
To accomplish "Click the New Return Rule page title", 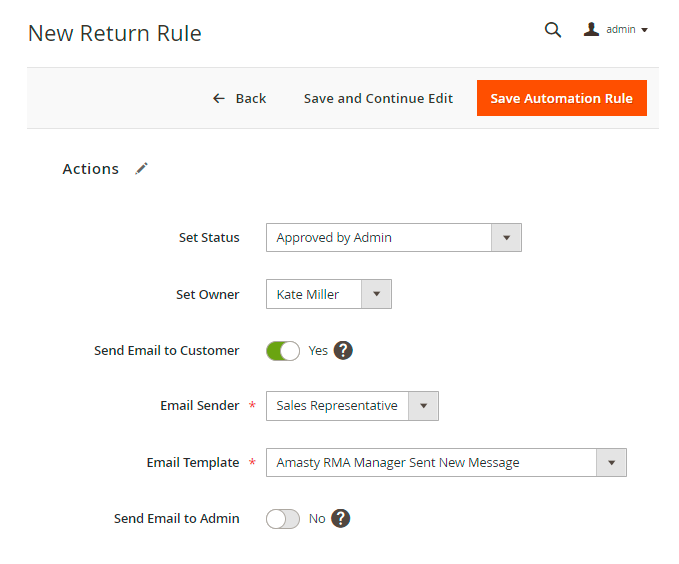I will [x=114, y=33].
